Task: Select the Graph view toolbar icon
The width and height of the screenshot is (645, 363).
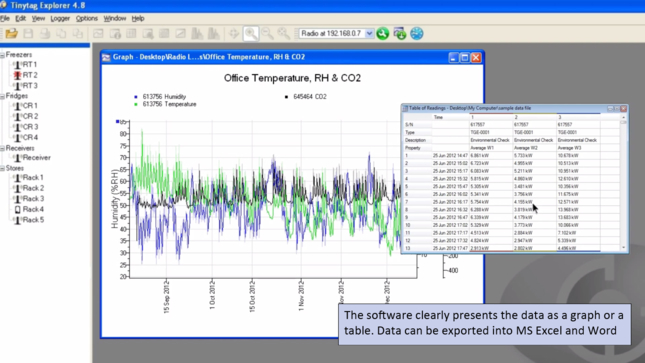Action: (98, 33)
